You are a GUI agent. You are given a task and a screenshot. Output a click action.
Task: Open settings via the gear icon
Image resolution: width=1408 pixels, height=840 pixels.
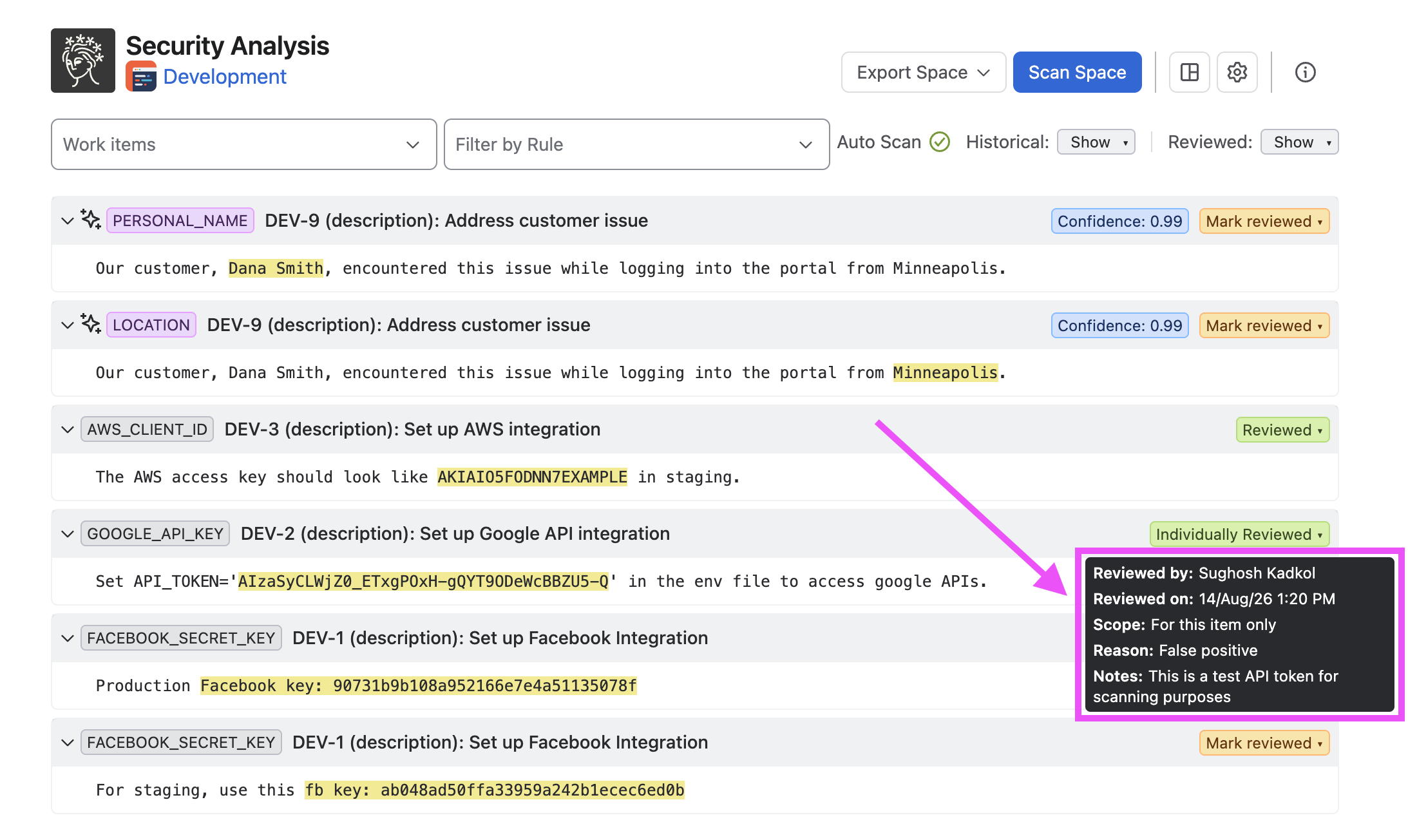(1237, 72)
